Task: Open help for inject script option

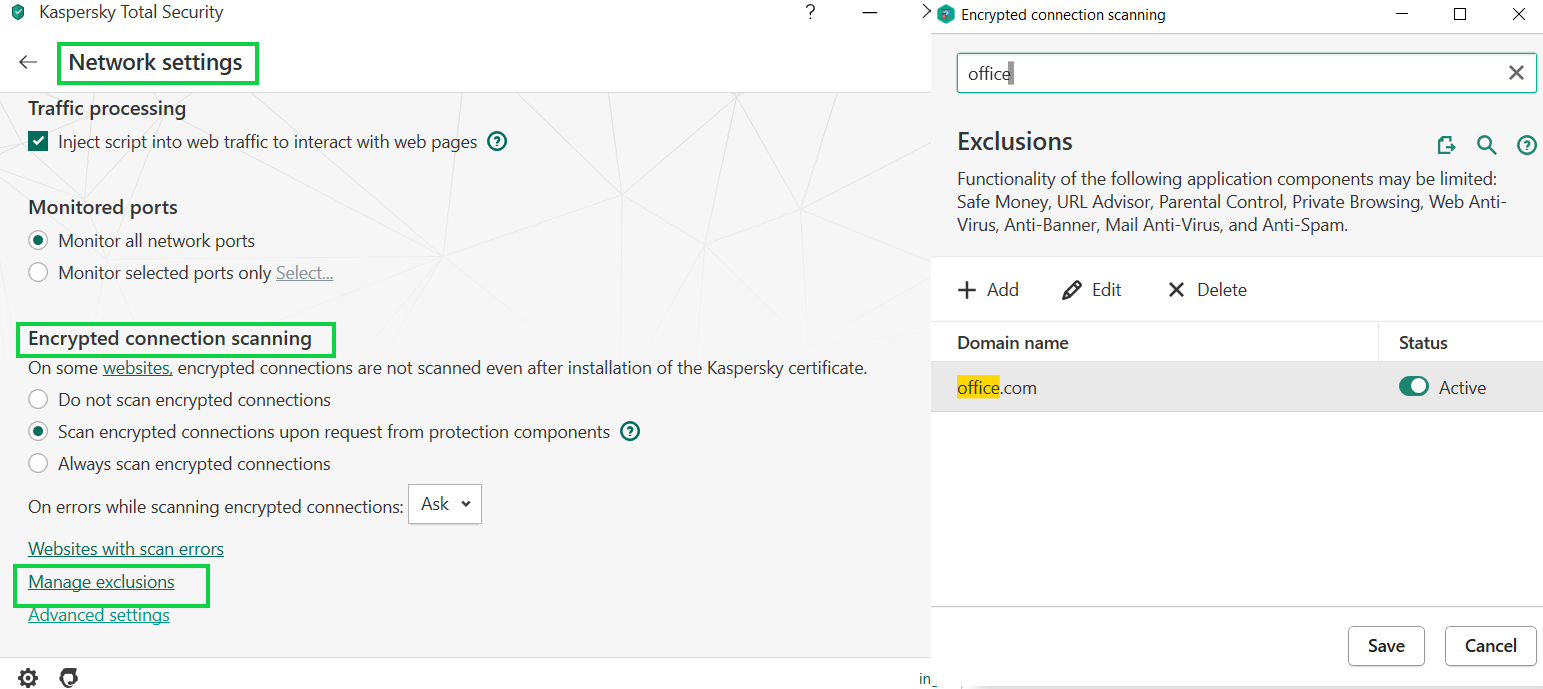Action: pyautogui.click(x=497, y=141)
